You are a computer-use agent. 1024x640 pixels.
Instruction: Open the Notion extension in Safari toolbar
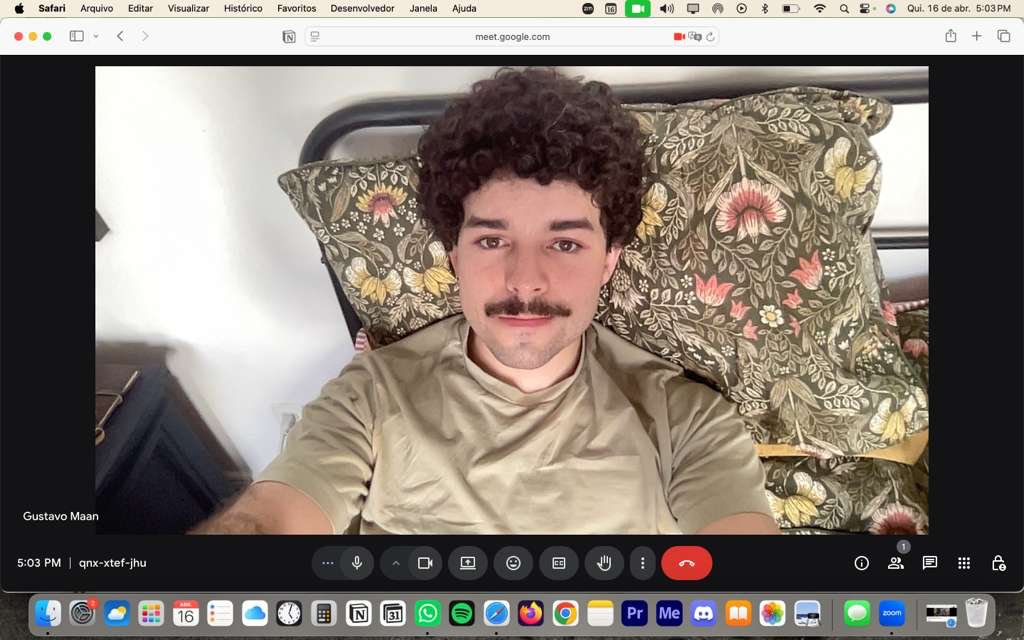click(x=289, y=37)
